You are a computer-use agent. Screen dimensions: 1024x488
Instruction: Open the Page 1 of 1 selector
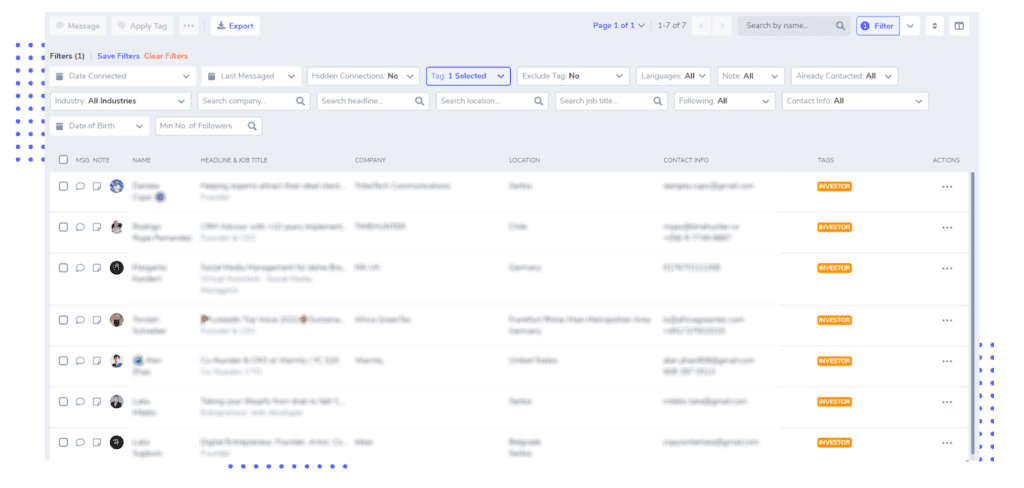point(618,26)
